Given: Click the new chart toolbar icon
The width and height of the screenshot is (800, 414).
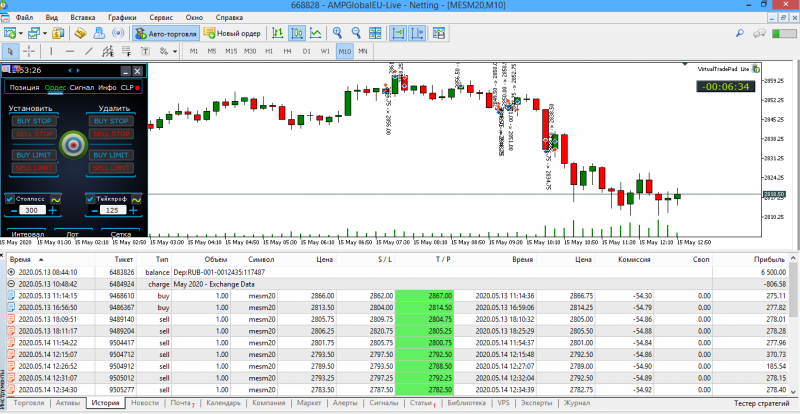Looking at the screenshot, I should [10, 33].
